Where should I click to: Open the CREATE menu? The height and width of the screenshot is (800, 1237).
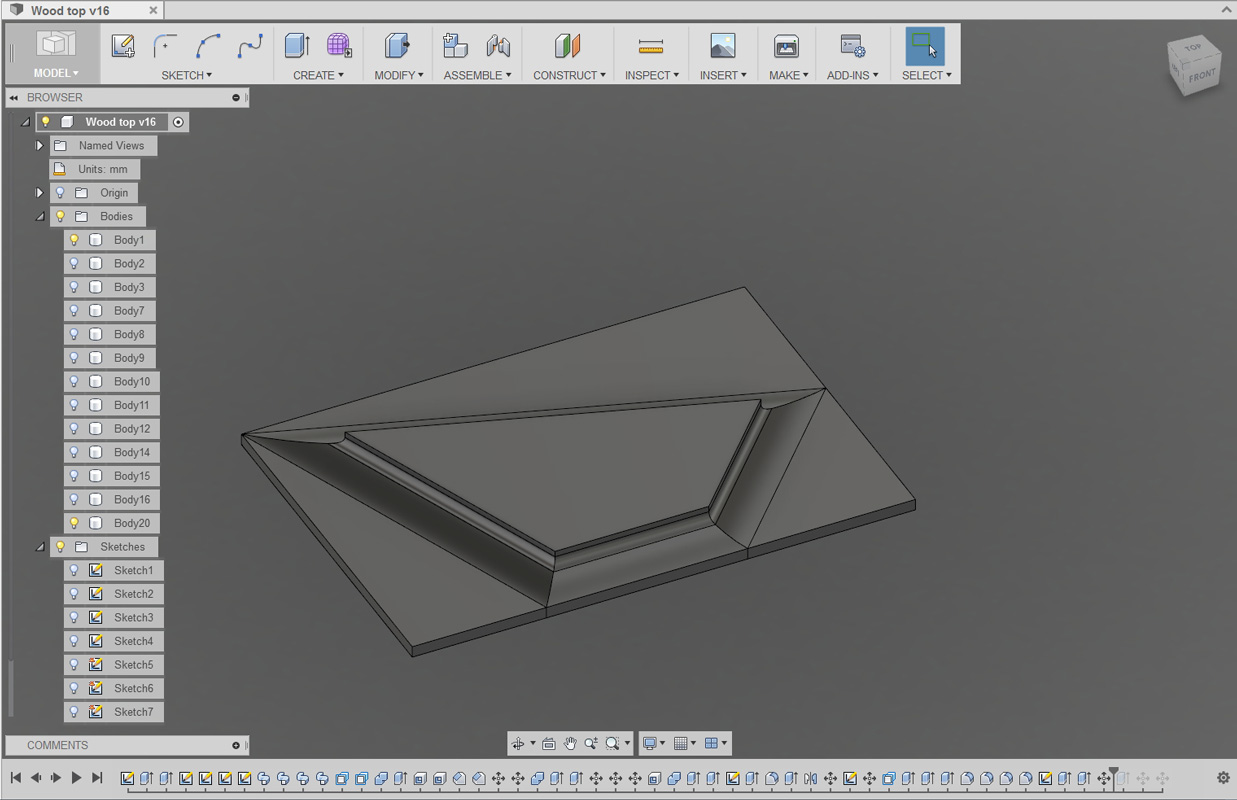point(318,75)
